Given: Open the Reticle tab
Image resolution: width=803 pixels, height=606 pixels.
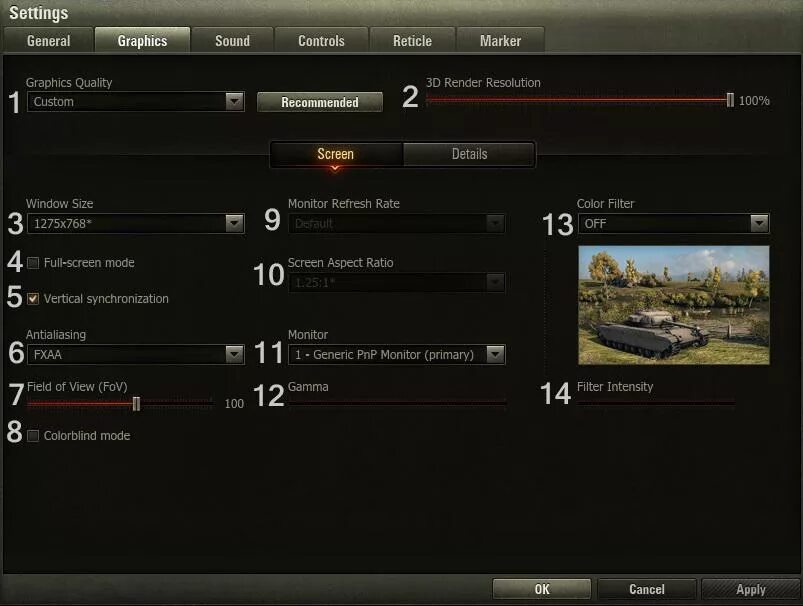Looking at the screenshot, I should pyautogui.click(x=412, y=40).
